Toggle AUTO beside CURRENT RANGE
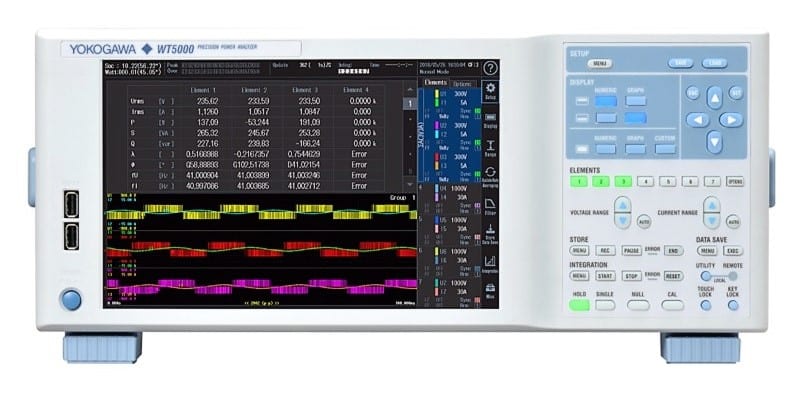This screenshot has width=800, height=395. click(733, 222)
